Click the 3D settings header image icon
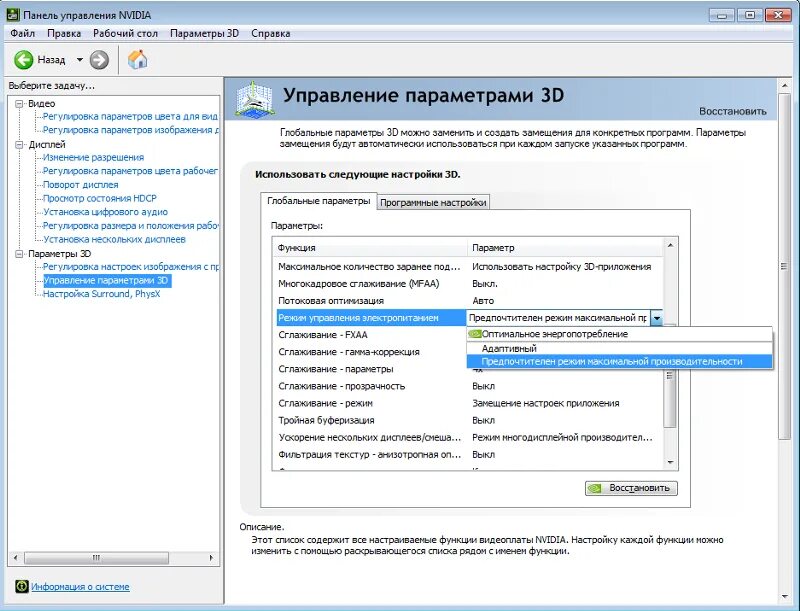This screenshot has width=800, height=611. tap(255, 99)
